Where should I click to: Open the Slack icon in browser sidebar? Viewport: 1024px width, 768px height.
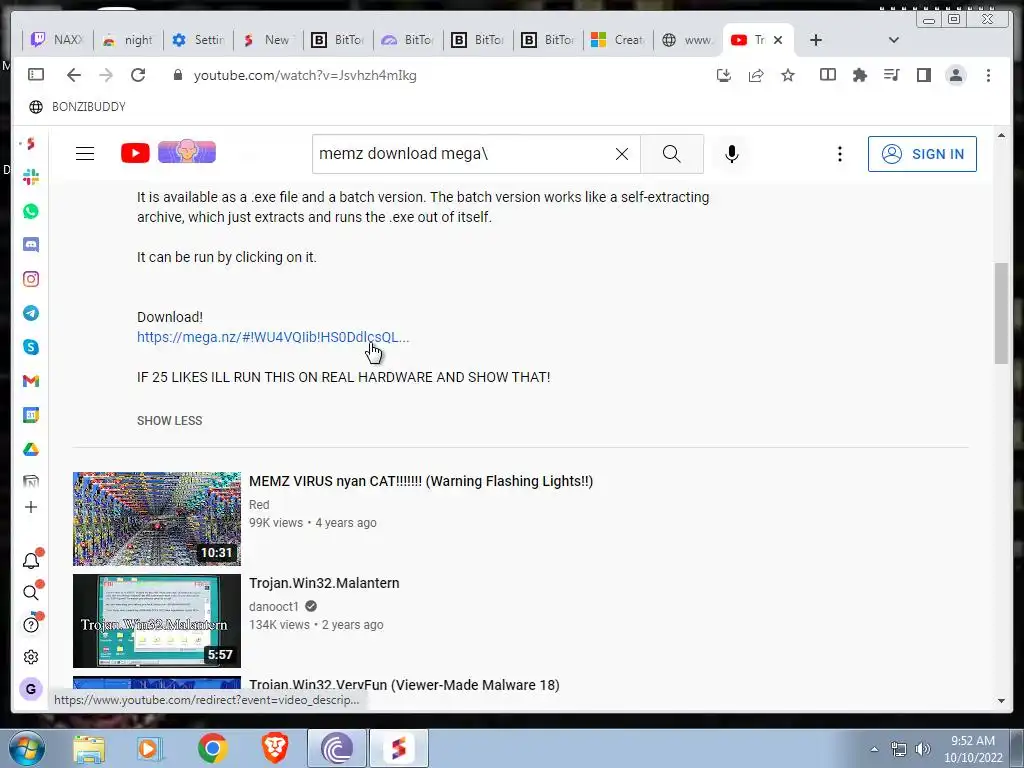[31, 177]
